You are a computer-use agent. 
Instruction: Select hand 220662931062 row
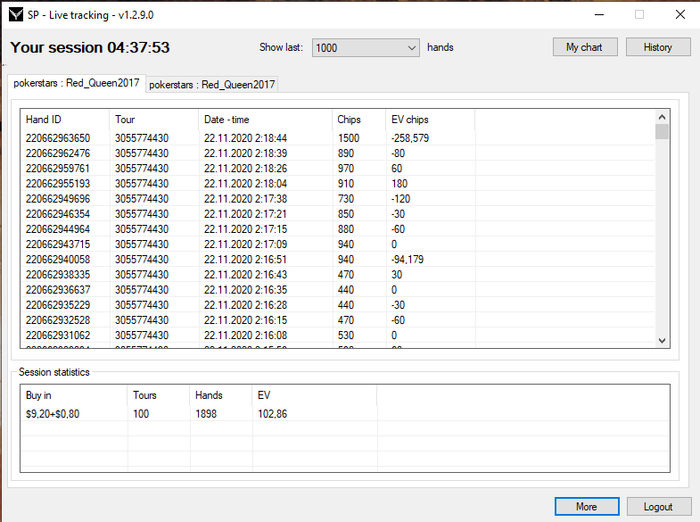click(x=338, y=335)
